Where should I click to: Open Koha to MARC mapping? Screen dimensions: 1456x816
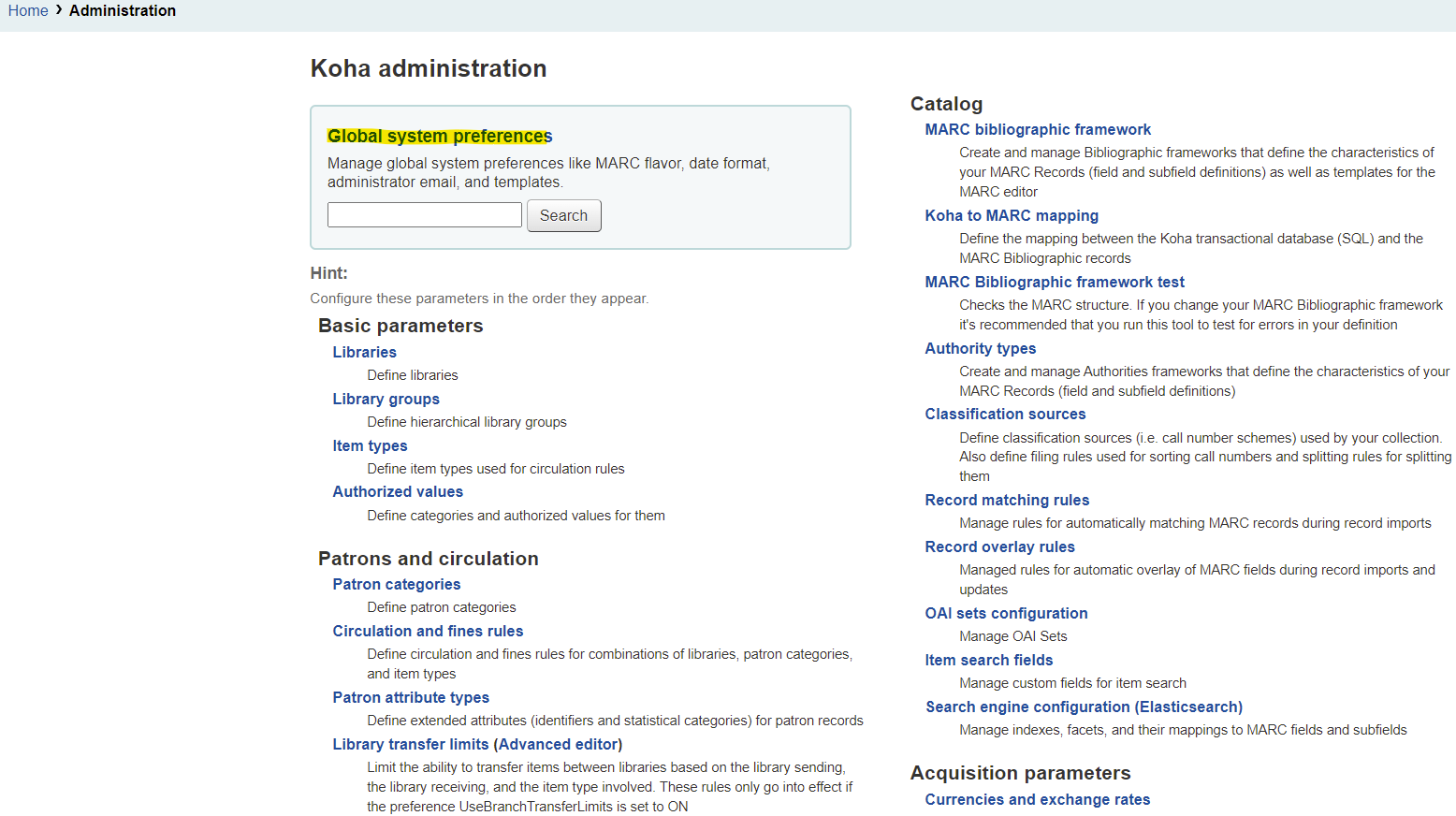click(x=1012, y=215)
